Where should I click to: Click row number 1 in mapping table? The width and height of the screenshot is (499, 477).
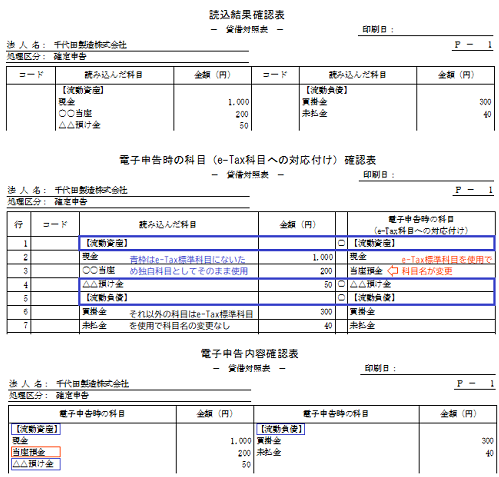tap(25, 244)
